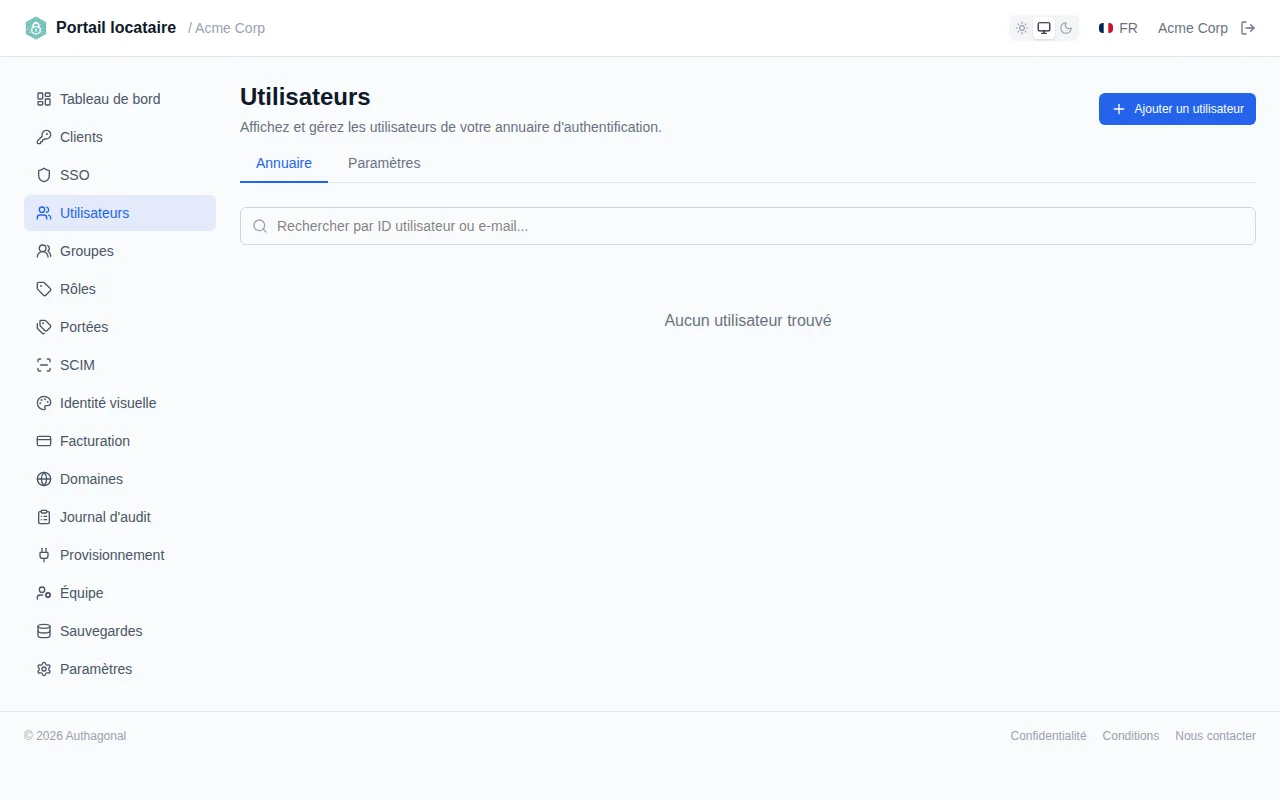Click the Facturation credit card icon
Image resolution: width=1280 pixels, height=800 pixels.
[x=44, y=441]
